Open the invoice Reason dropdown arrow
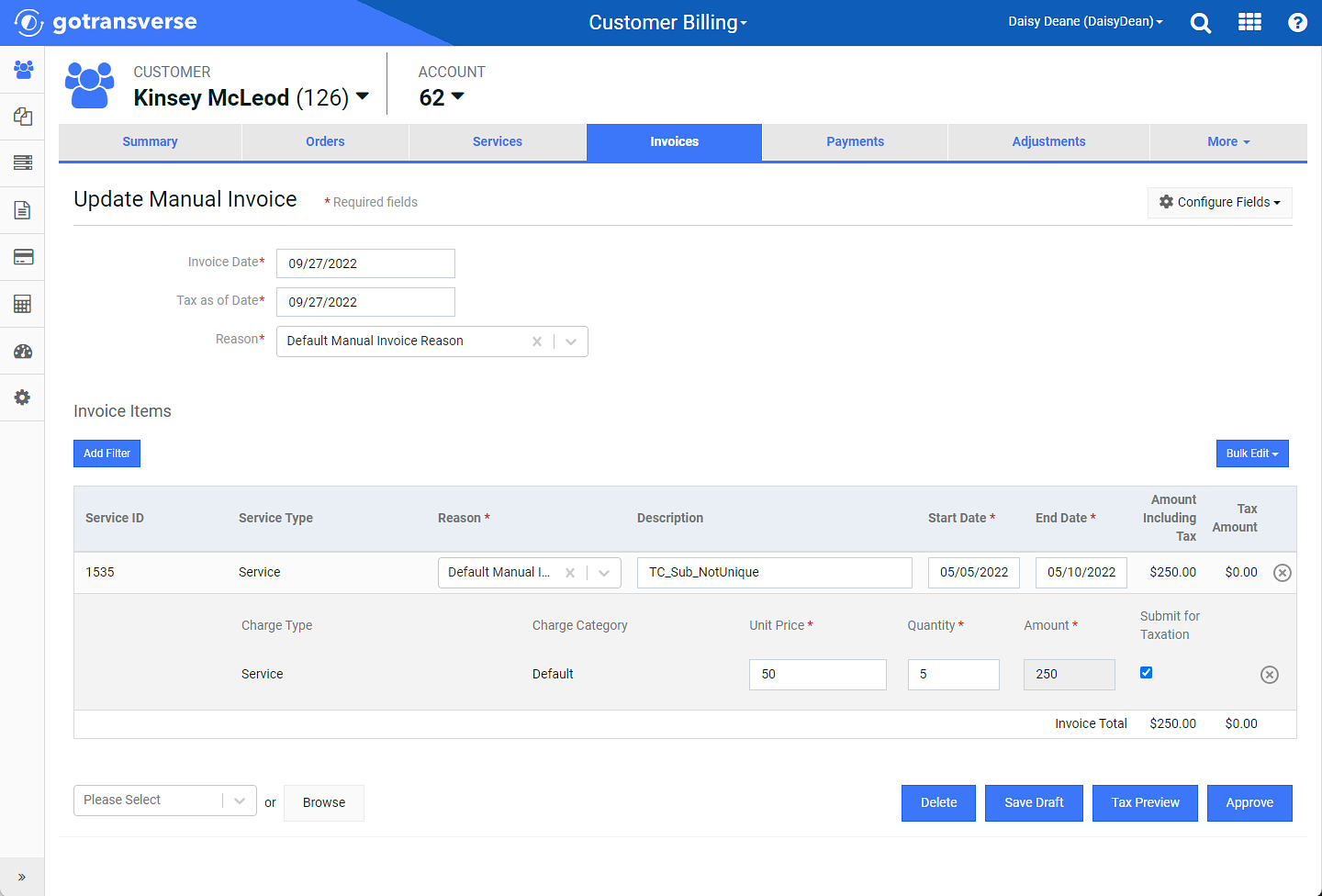Screen dimensions: 1322x896 [x=571, y=342]
